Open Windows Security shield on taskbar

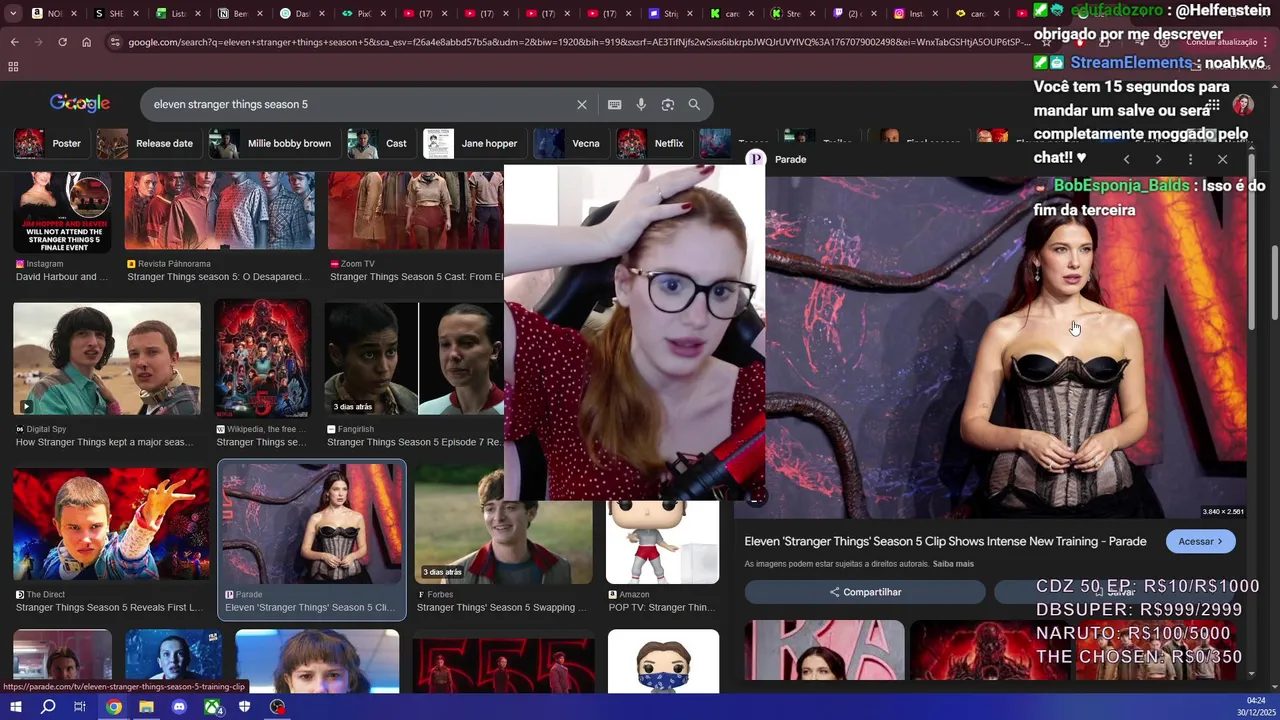click(245, 707)
